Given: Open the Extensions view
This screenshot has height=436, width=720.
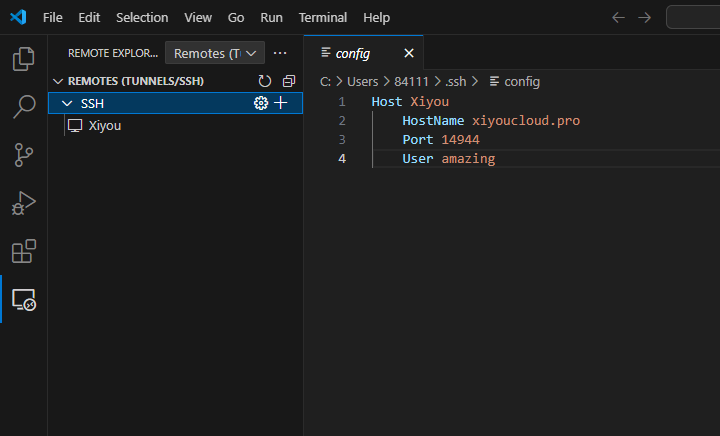Looking at the screenshot, I should click(x=23, y=251).
